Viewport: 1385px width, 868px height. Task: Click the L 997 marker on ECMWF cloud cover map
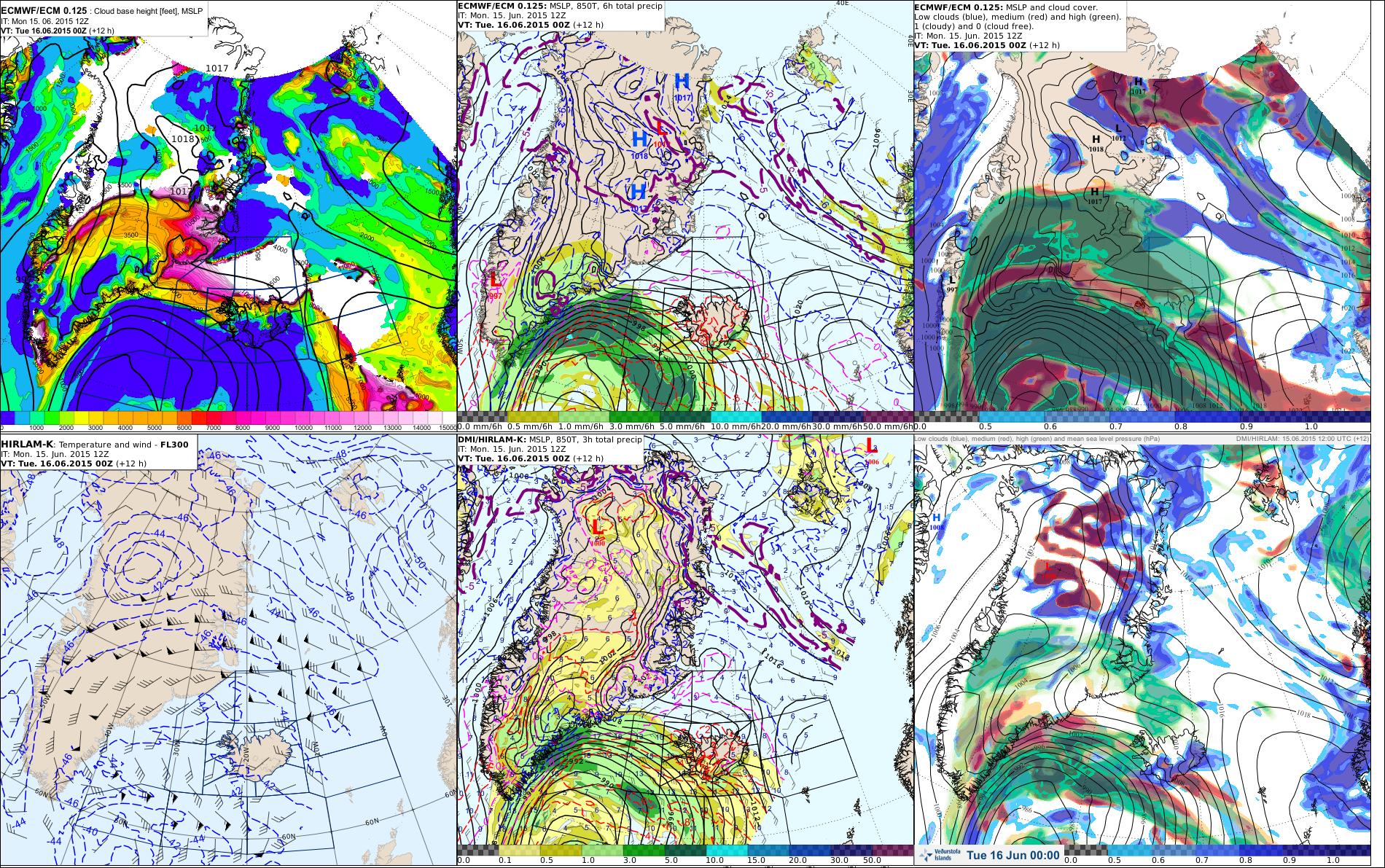point(951,284)
